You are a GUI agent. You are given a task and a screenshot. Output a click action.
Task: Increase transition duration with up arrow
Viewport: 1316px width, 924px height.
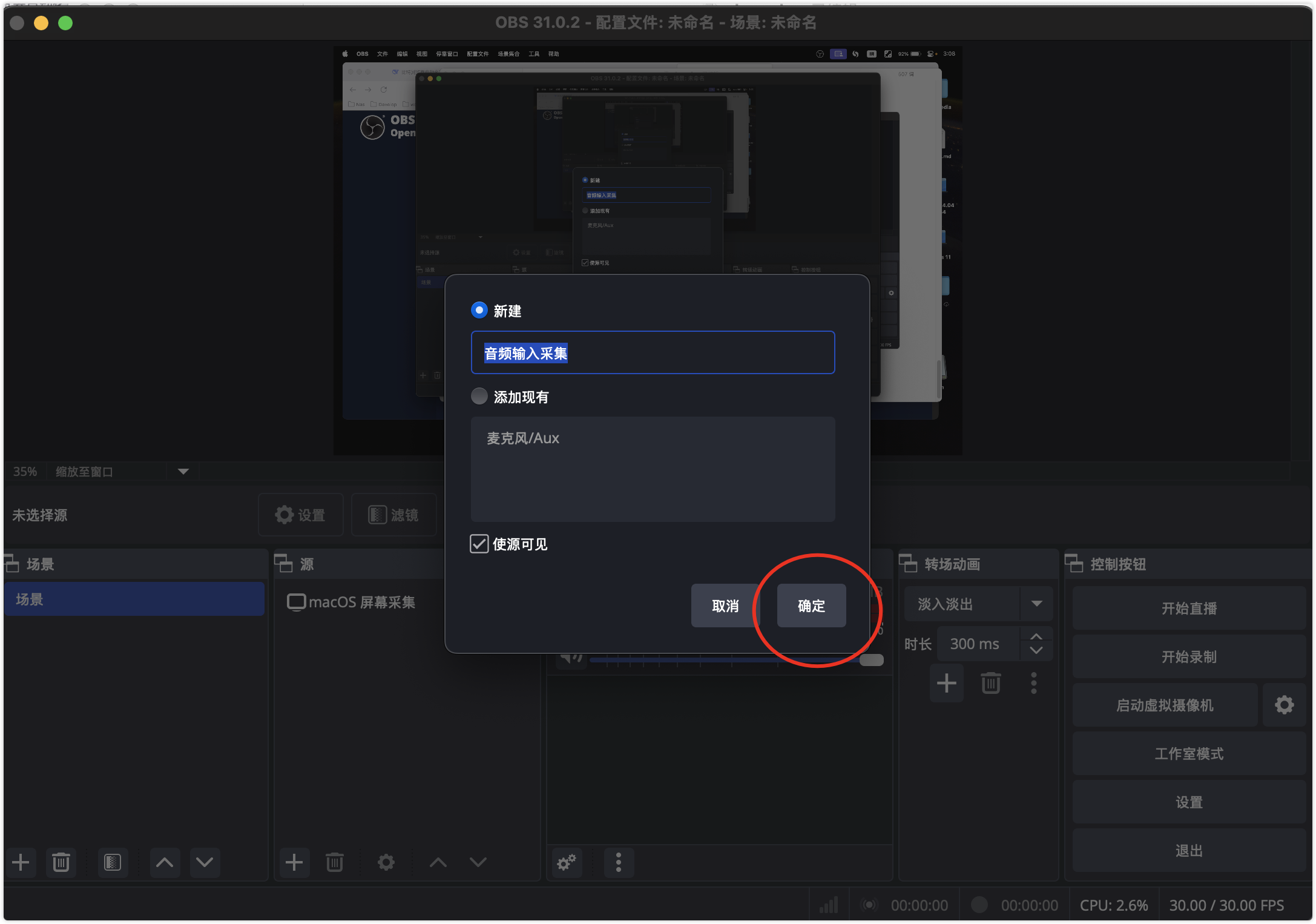[x=1036, y=636]
